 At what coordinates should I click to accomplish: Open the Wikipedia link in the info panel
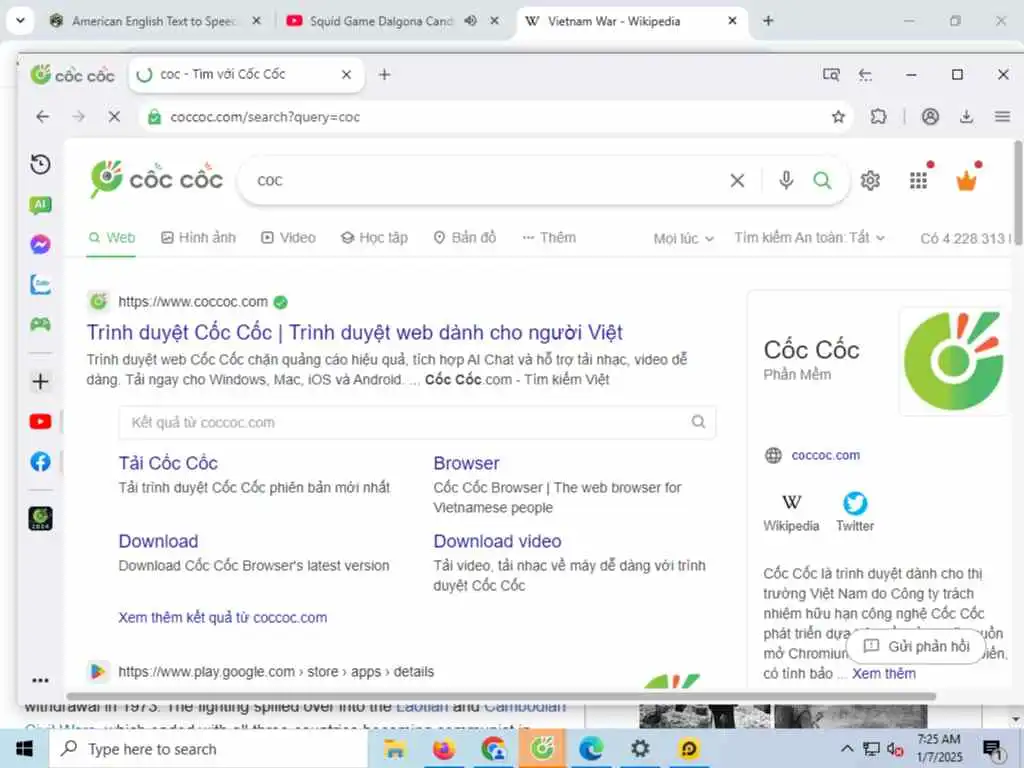[791, 513]
